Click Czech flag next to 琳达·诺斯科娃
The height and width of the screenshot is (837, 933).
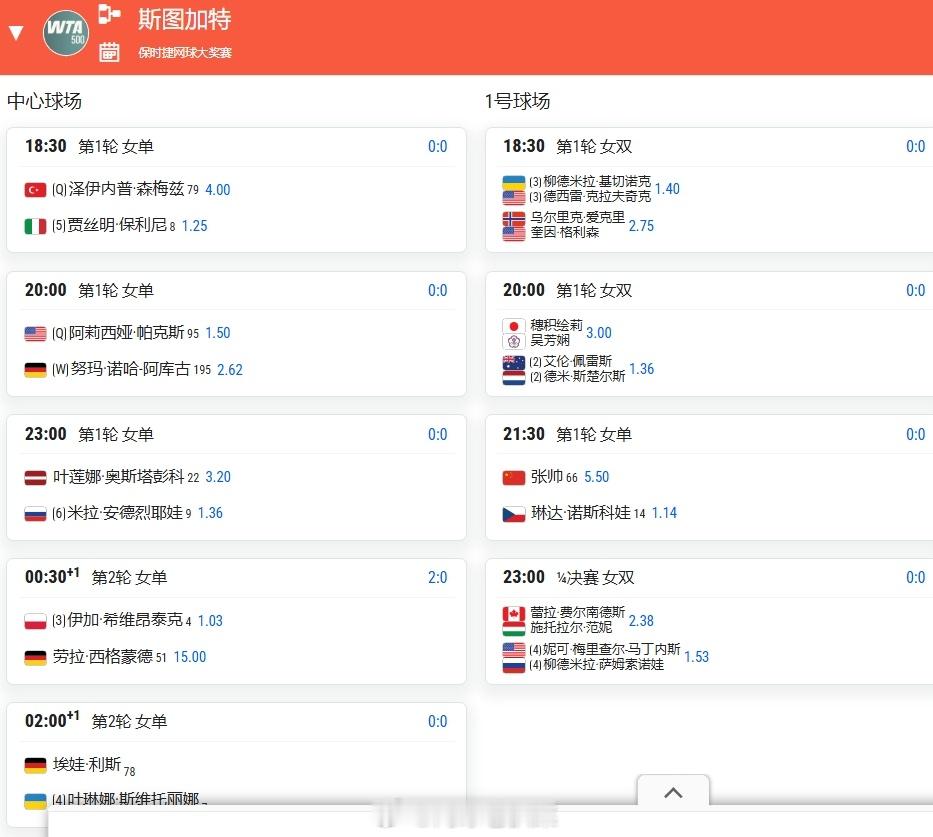click(514, 513)
